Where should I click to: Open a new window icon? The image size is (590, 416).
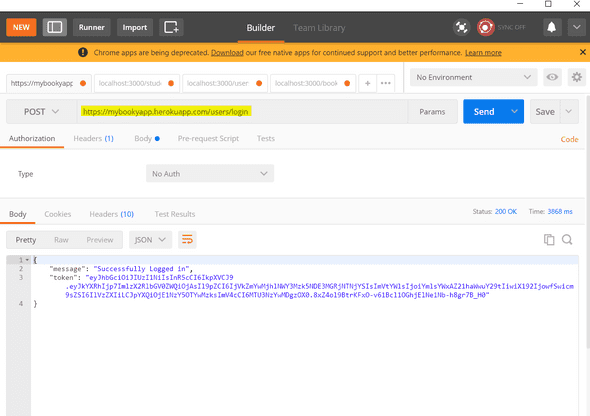[x=171, y=27]
